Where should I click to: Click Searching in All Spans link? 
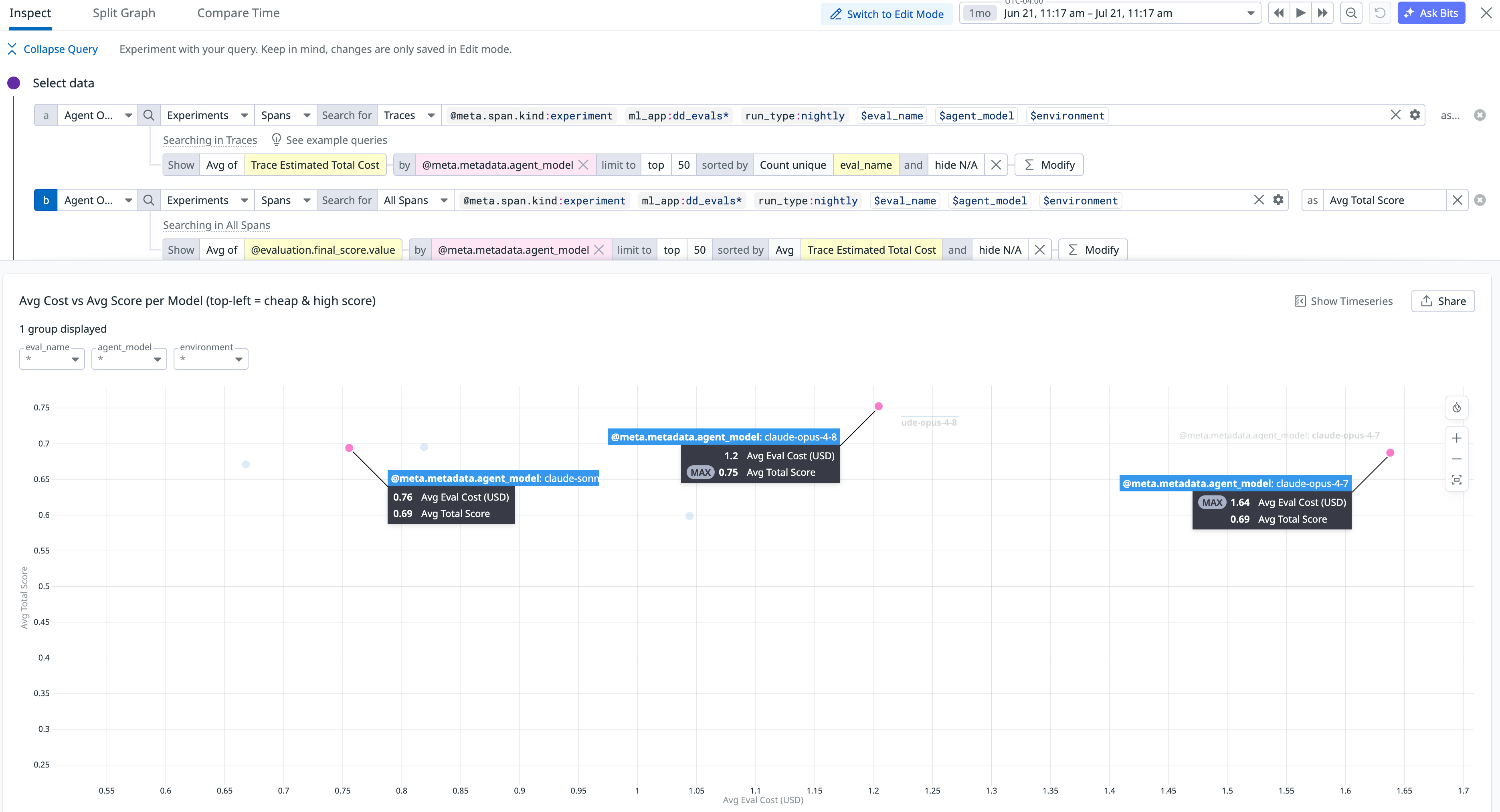(x=216, y=225)
